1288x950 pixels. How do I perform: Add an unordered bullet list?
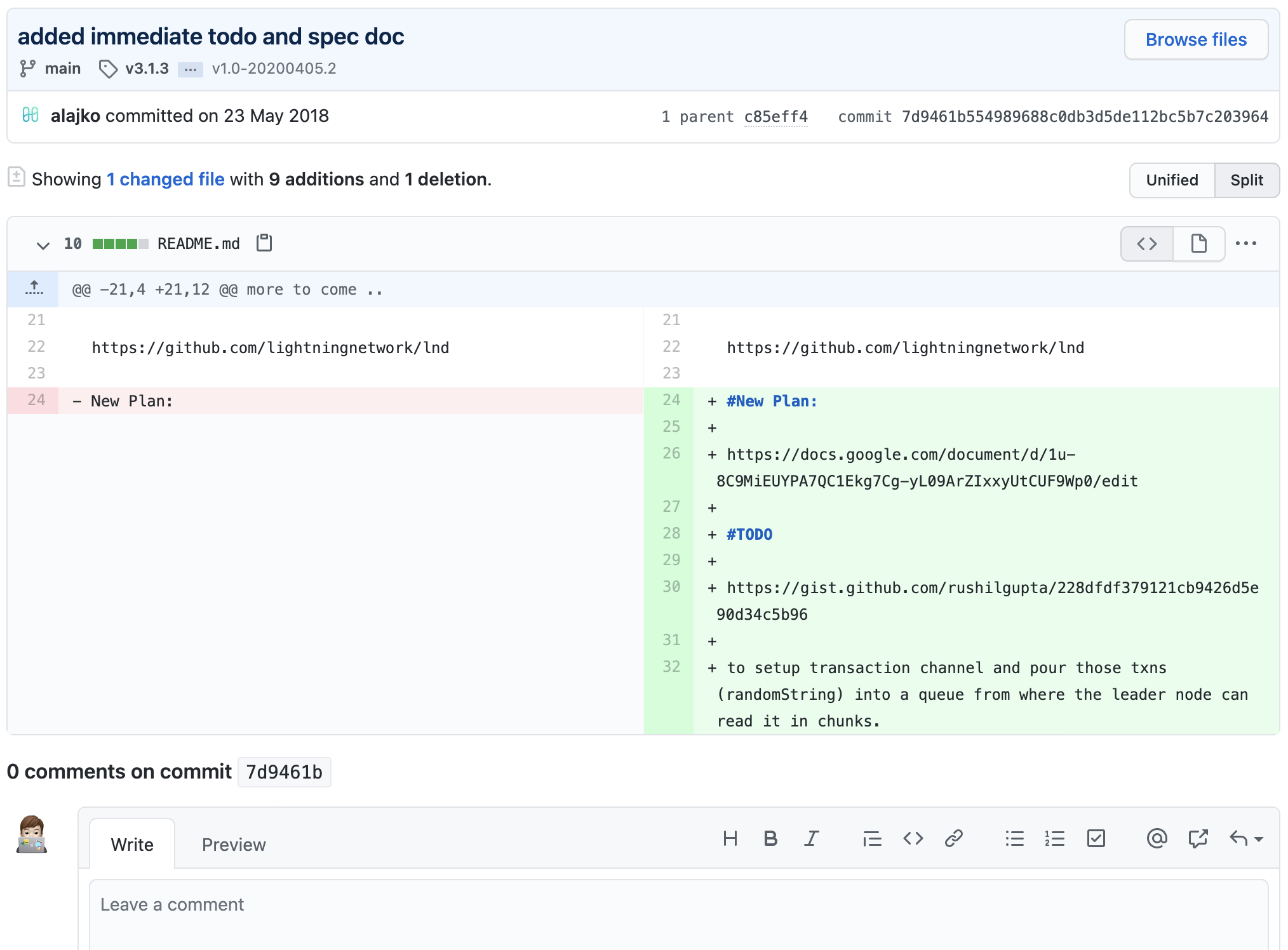pyautogui.click(x=1014, y=839)
